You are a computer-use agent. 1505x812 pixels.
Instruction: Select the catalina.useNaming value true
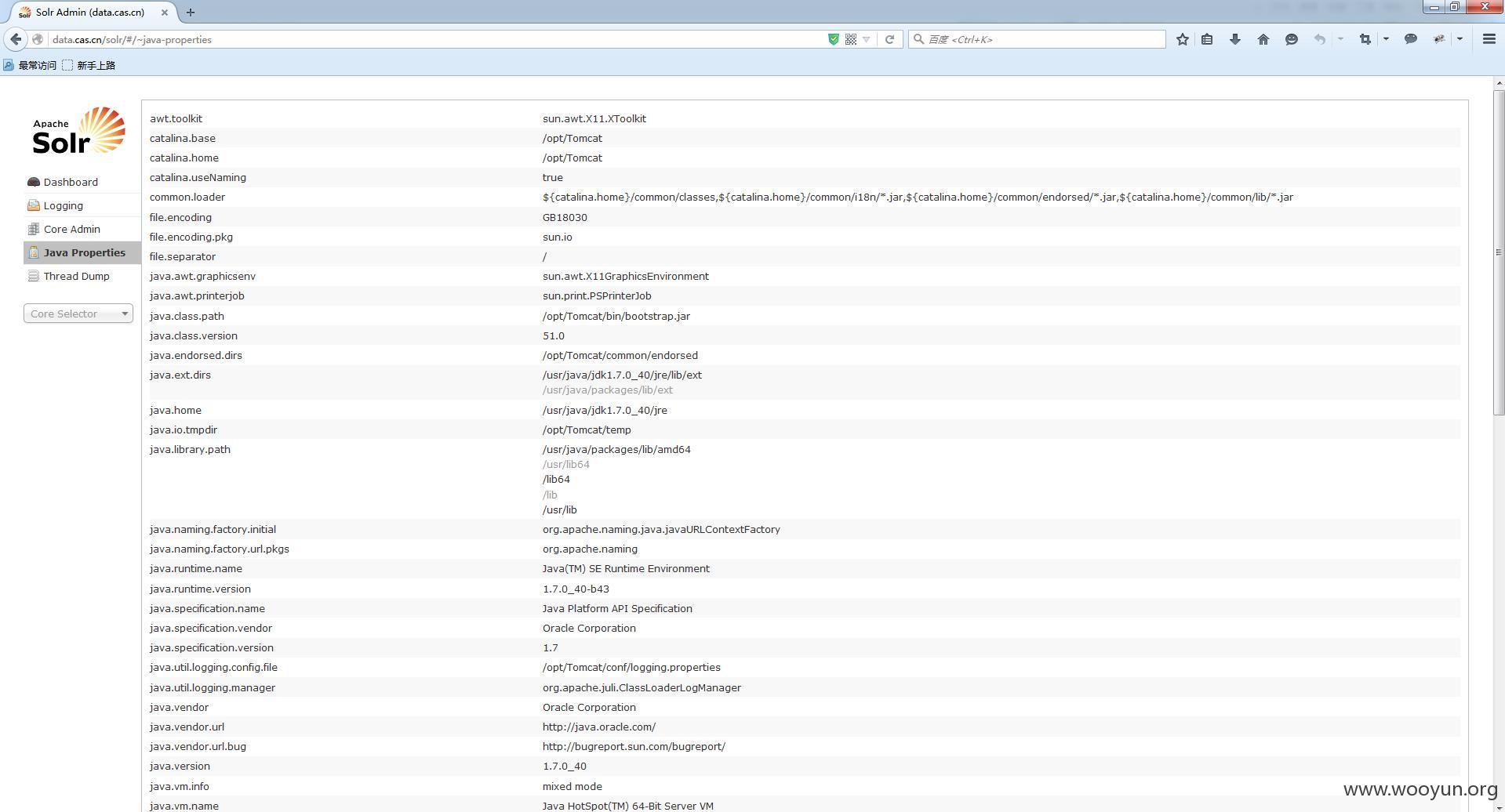(x=553, y=178)
